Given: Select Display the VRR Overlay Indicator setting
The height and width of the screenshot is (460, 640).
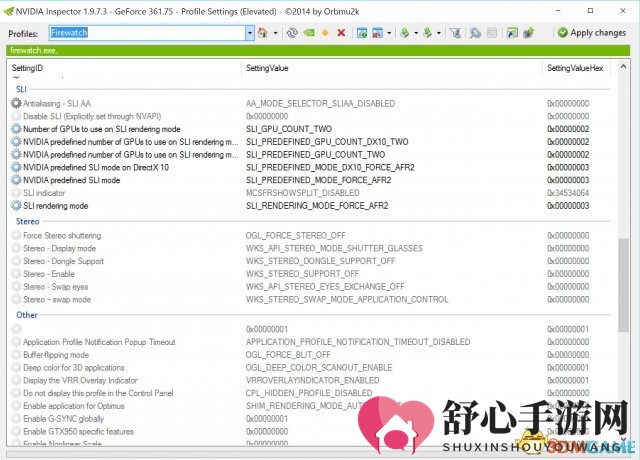Looking at the screenshot, I should 80,380.
